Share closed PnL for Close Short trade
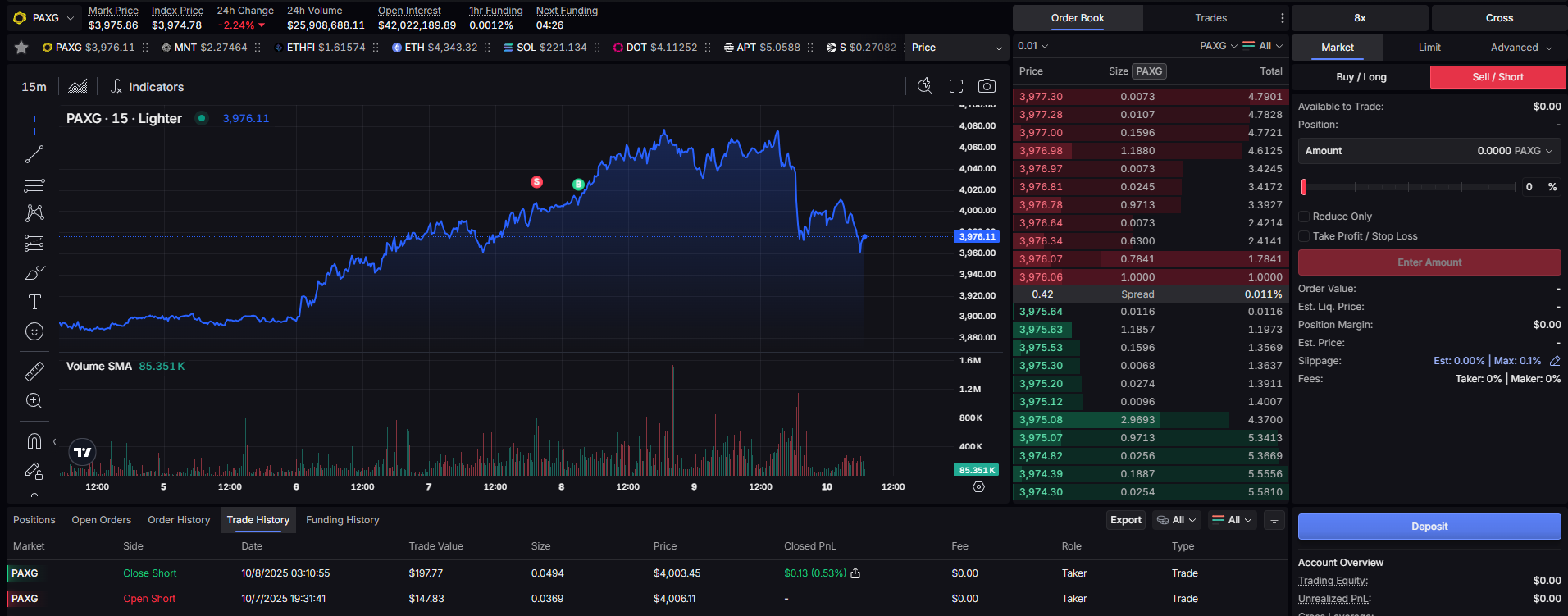This screenshot has height=616, width=1568. (x=855, y=573)
